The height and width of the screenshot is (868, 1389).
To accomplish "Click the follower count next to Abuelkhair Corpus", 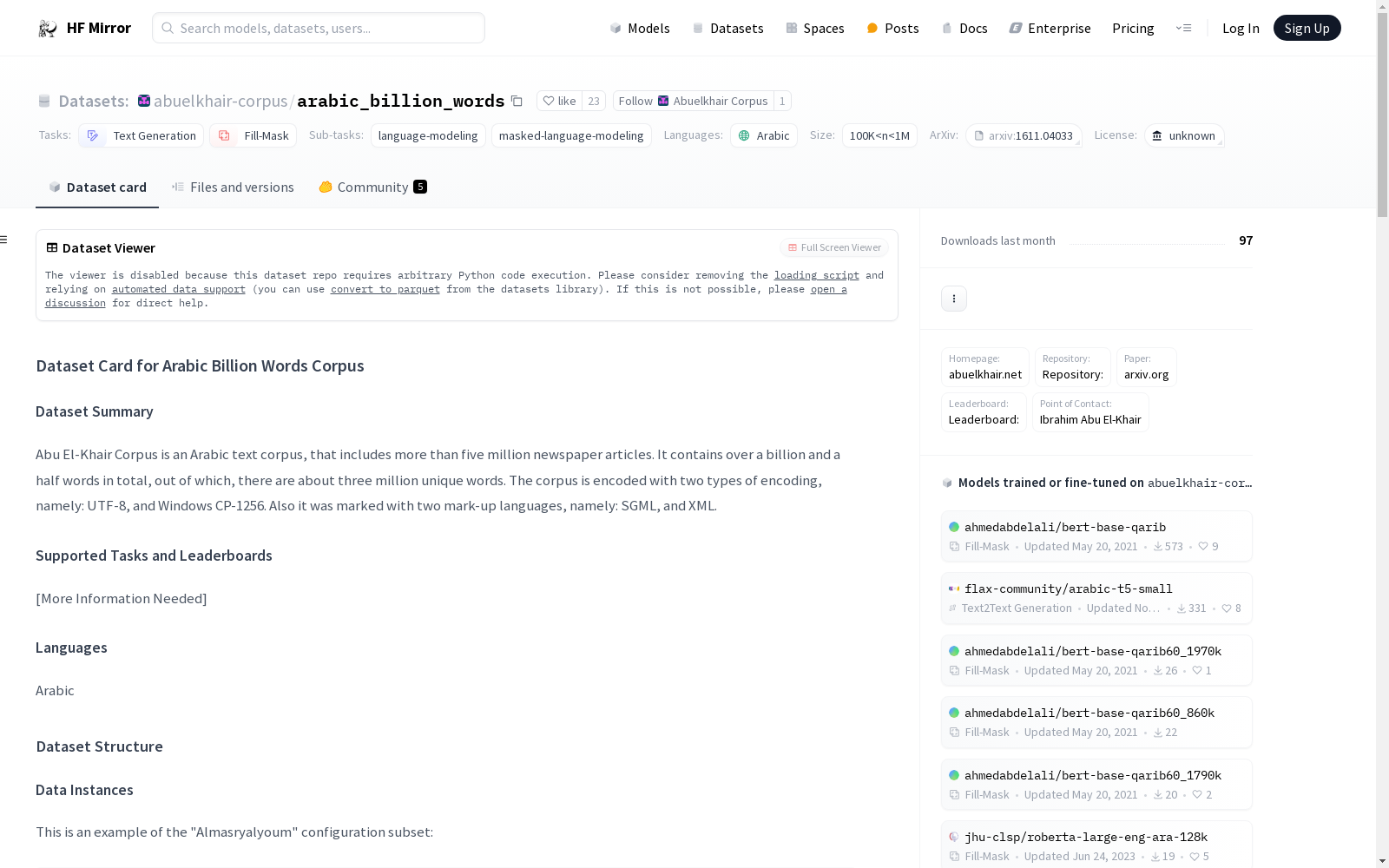I will click(782, 101).
